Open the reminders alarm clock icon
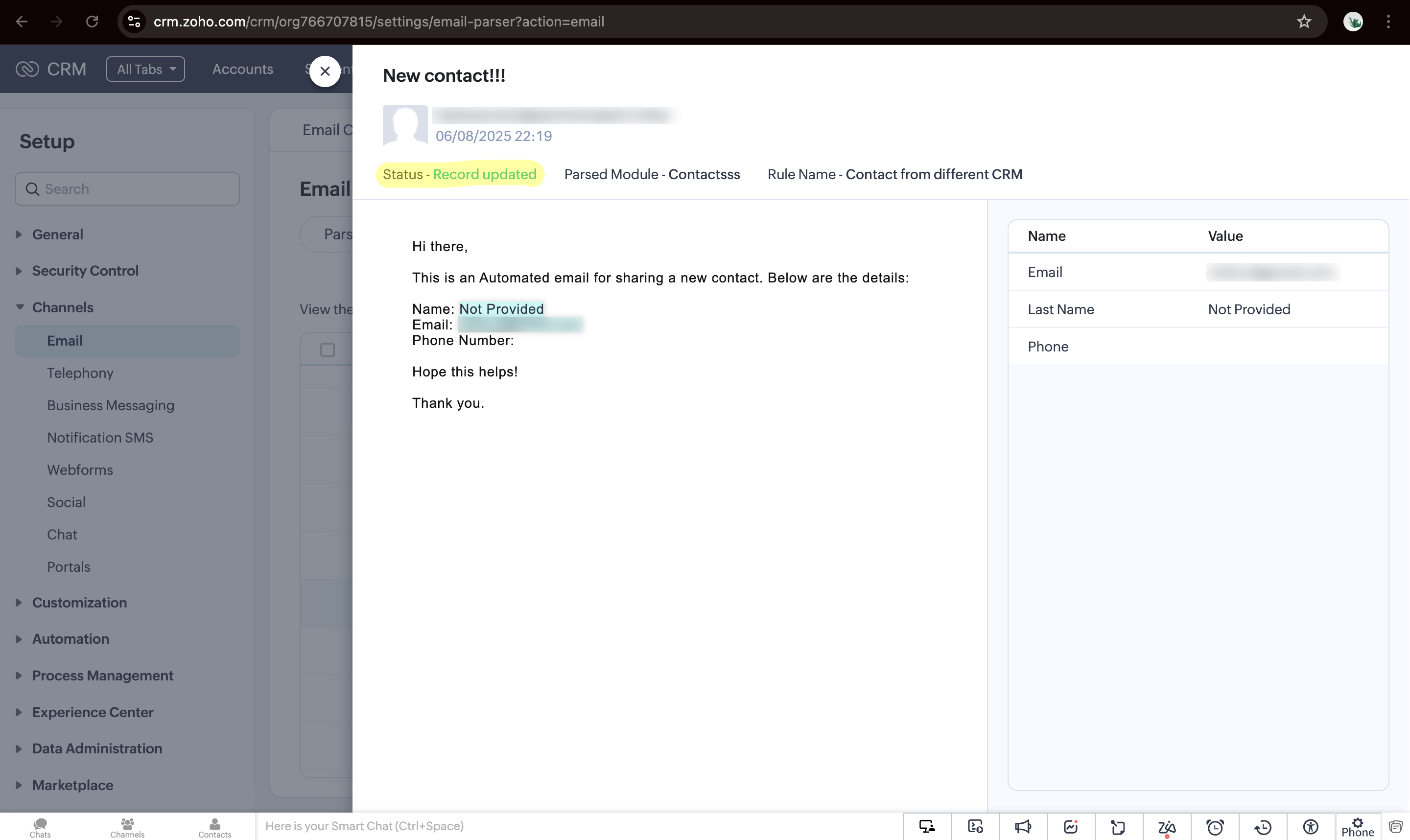Screen dimensions: 1410x840 [1215, 827]
